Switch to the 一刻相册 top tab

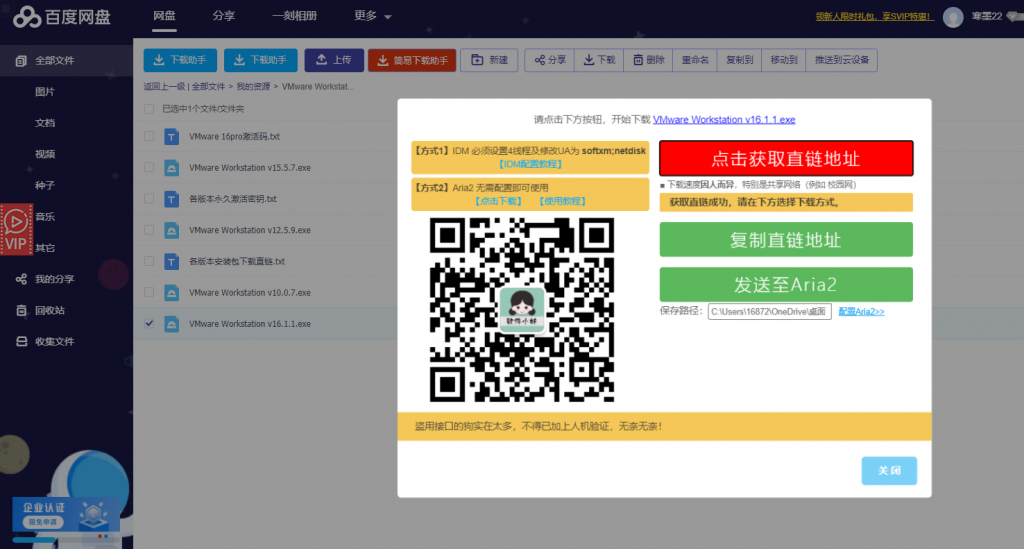[295, 16]
